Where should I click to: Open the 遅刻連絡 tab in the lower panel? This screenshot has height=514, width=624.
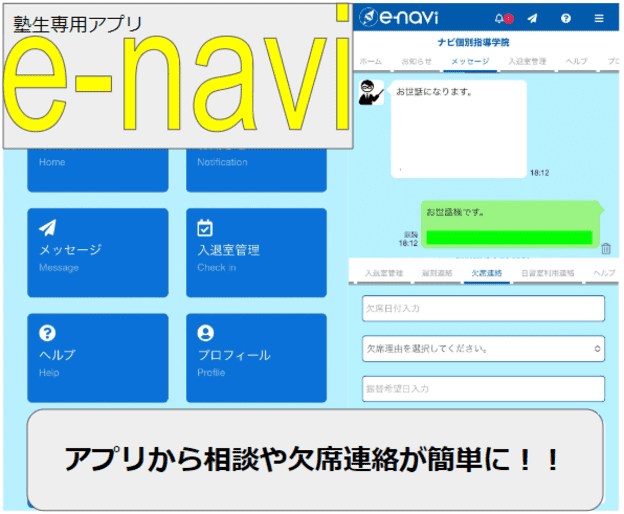[436, 272]
